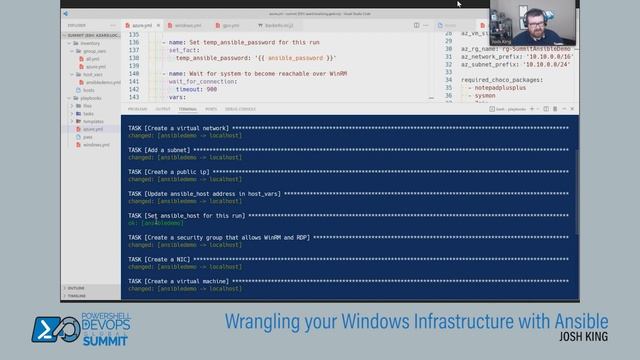This screenshot has width=640, height=360.
Task: Collapse the inventory folder
Action: point(69,43)
